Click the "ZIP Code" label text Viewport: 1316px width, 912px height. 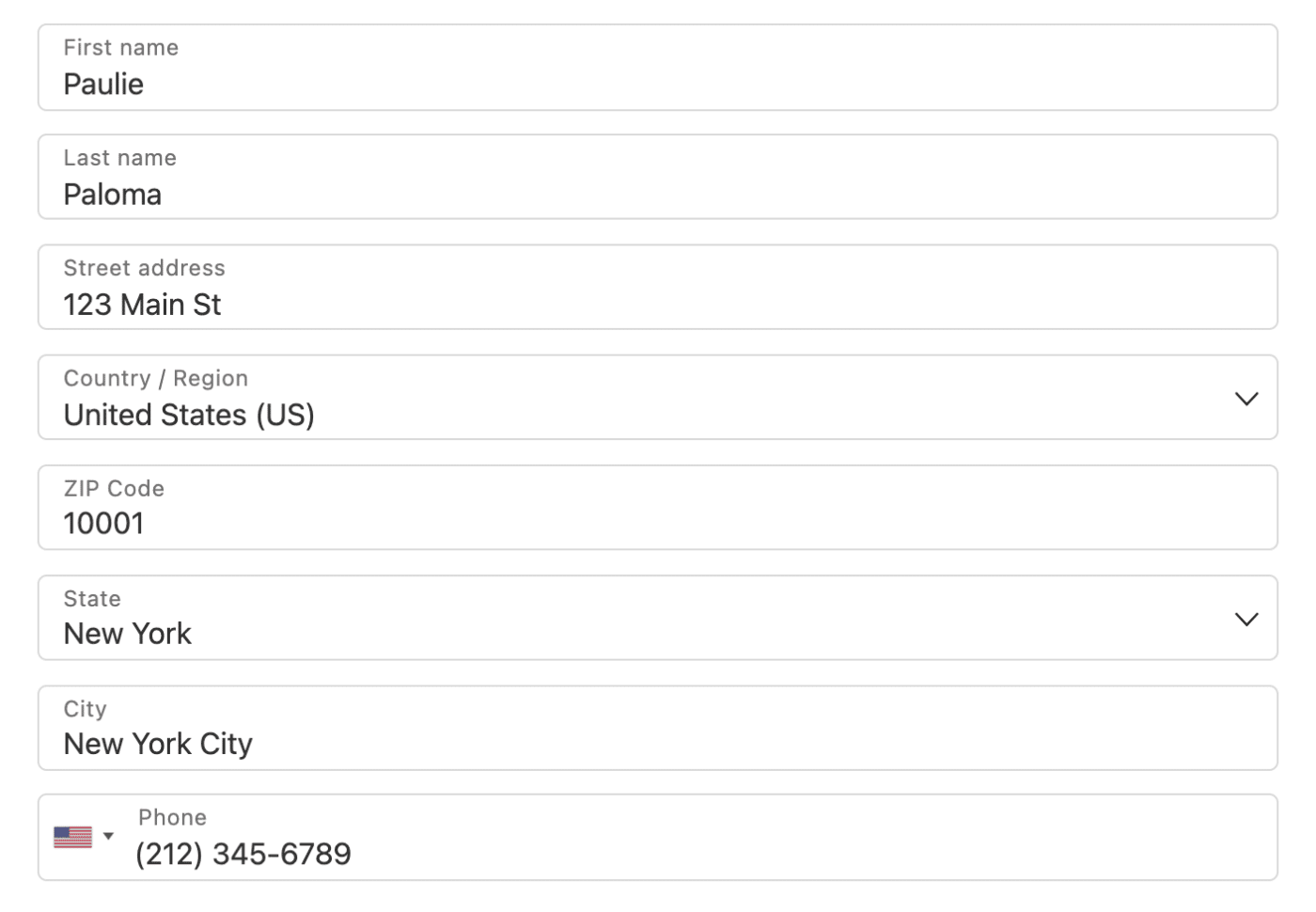pos(114,488)
